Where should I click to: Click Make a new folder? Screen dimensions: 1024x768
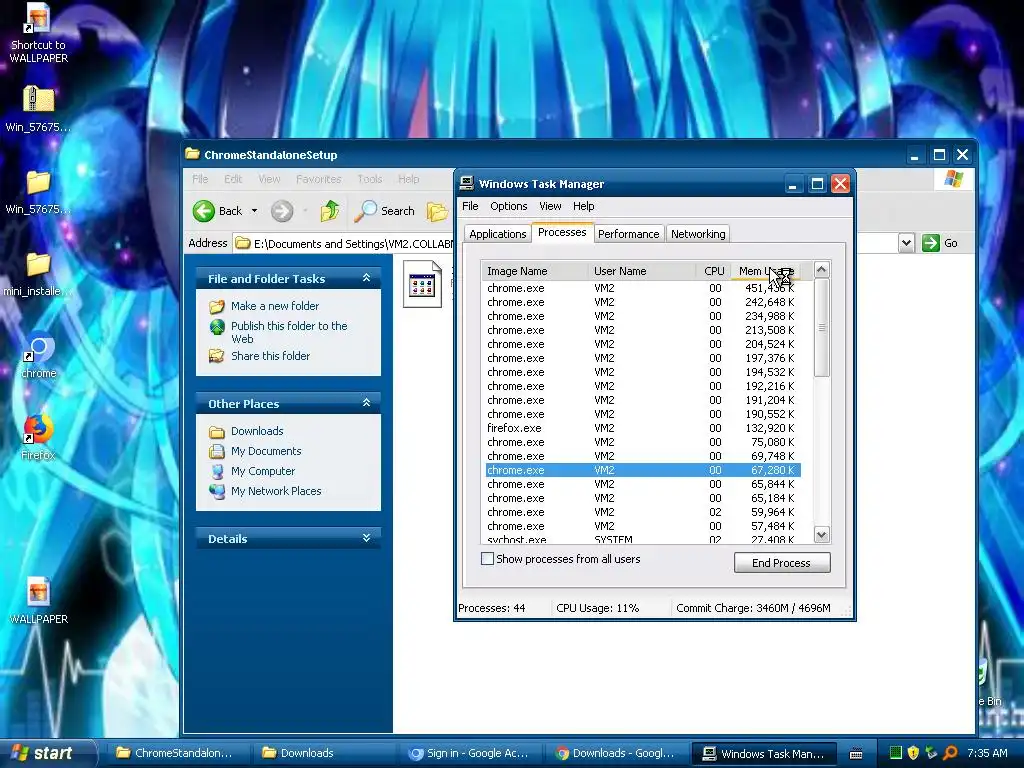[x=274, y=306]
